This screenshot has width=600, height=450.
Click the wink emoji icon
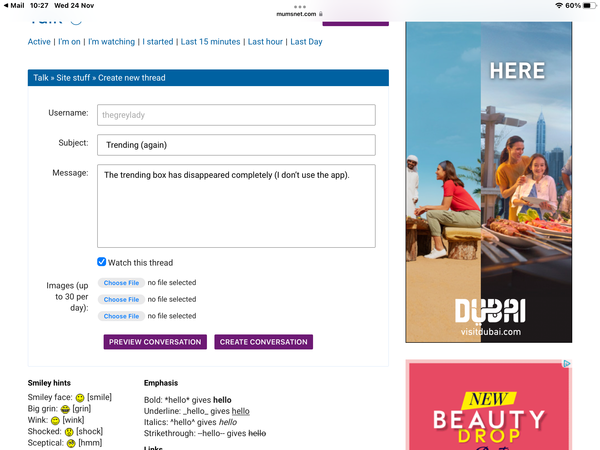pyautogui.click(x=55, y=421)
